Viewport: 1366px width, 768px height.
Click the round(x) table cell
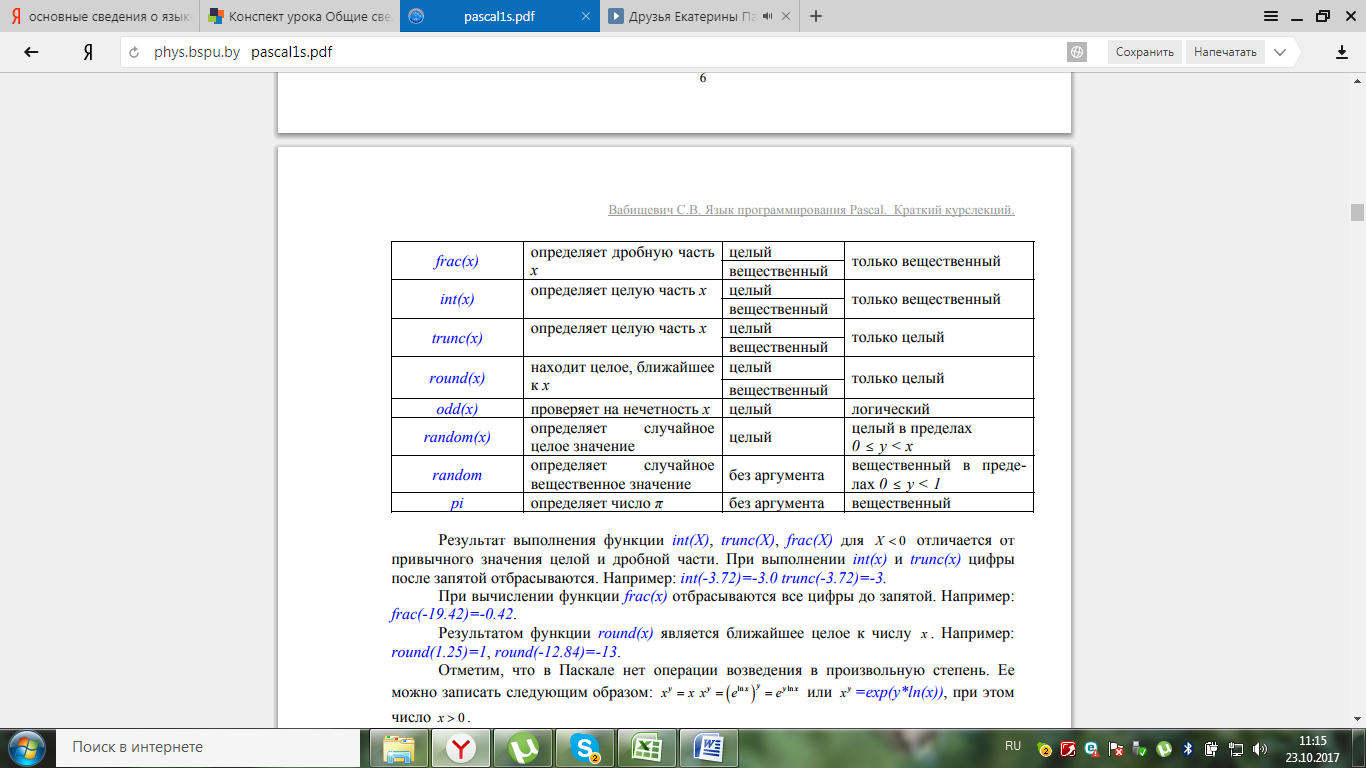tap(457, 378)
